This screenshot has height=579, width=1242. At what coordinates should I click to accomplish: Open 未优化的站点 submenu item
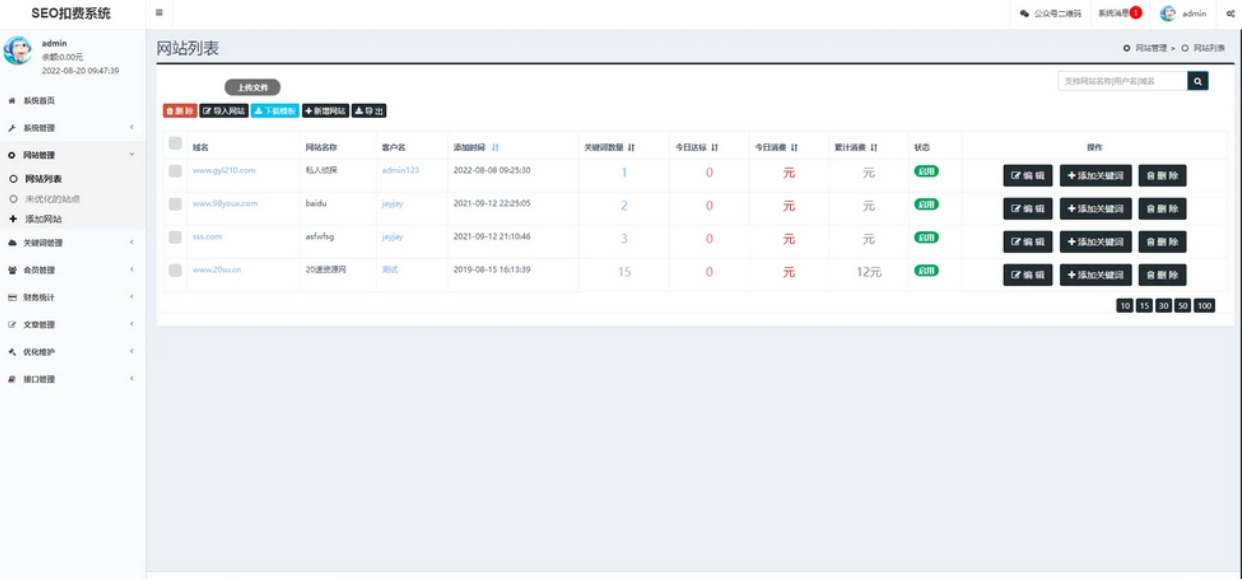coord(52,199)
